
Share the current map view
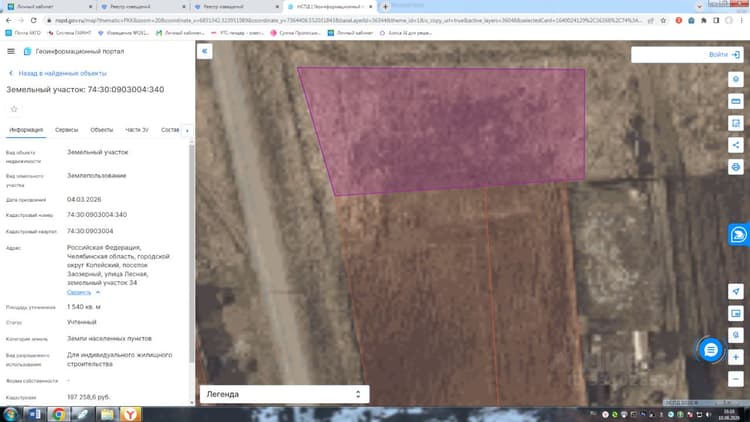click(736, 145)
